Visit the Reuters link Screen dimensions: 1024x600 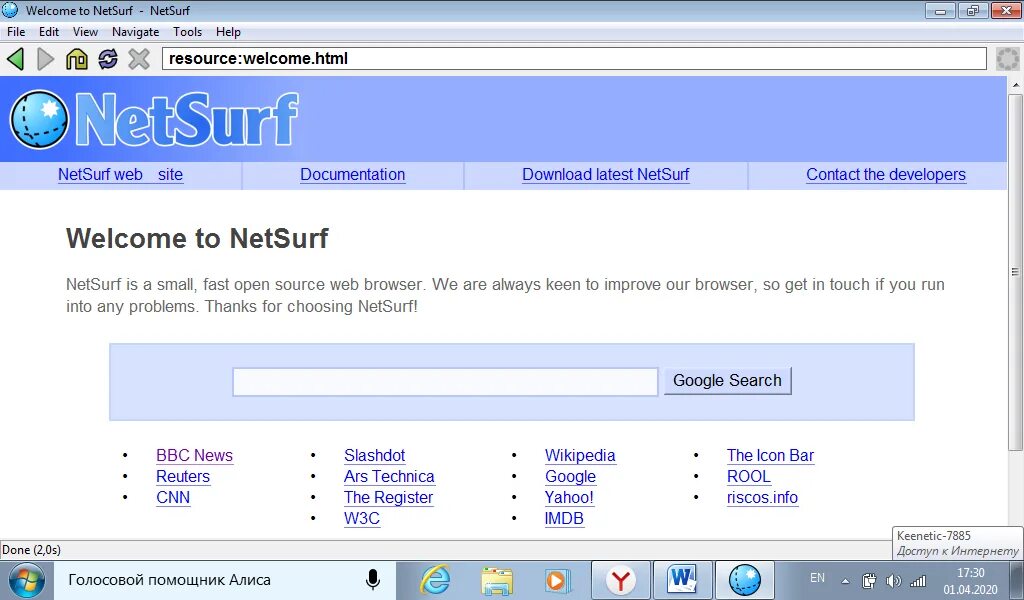[x=183, y=477]
